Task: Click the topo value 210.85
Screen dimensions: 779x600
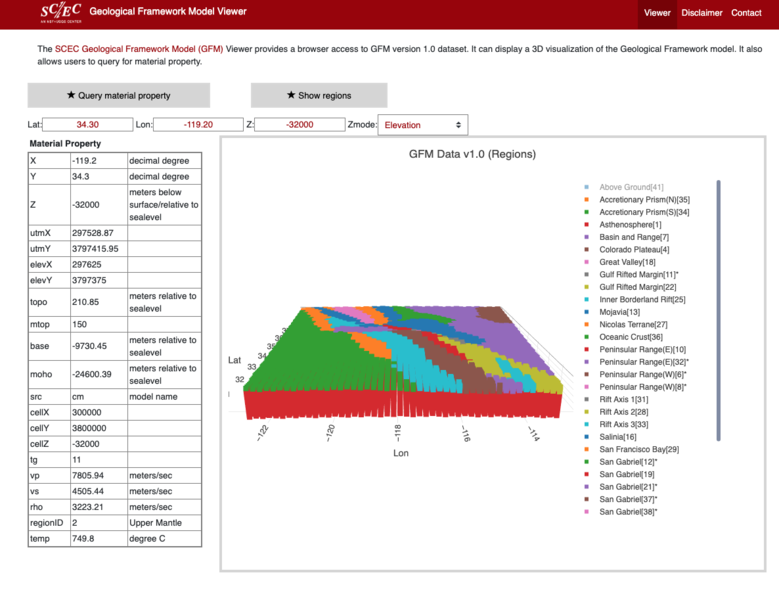Action: (x=85, y=302)
